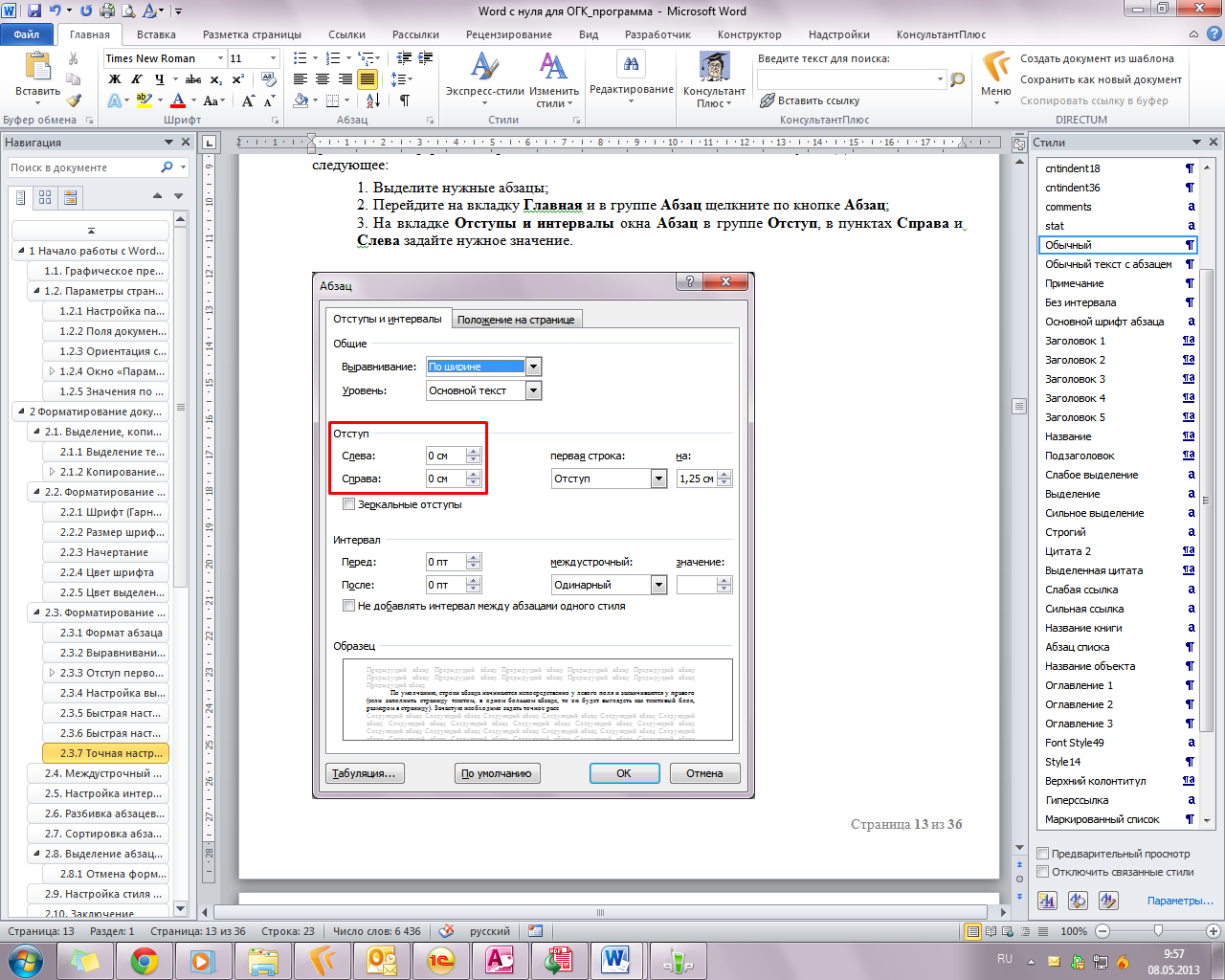Switch to Web Layout view
Viewport: 1225px width, 980px height.
point(1008,931)
